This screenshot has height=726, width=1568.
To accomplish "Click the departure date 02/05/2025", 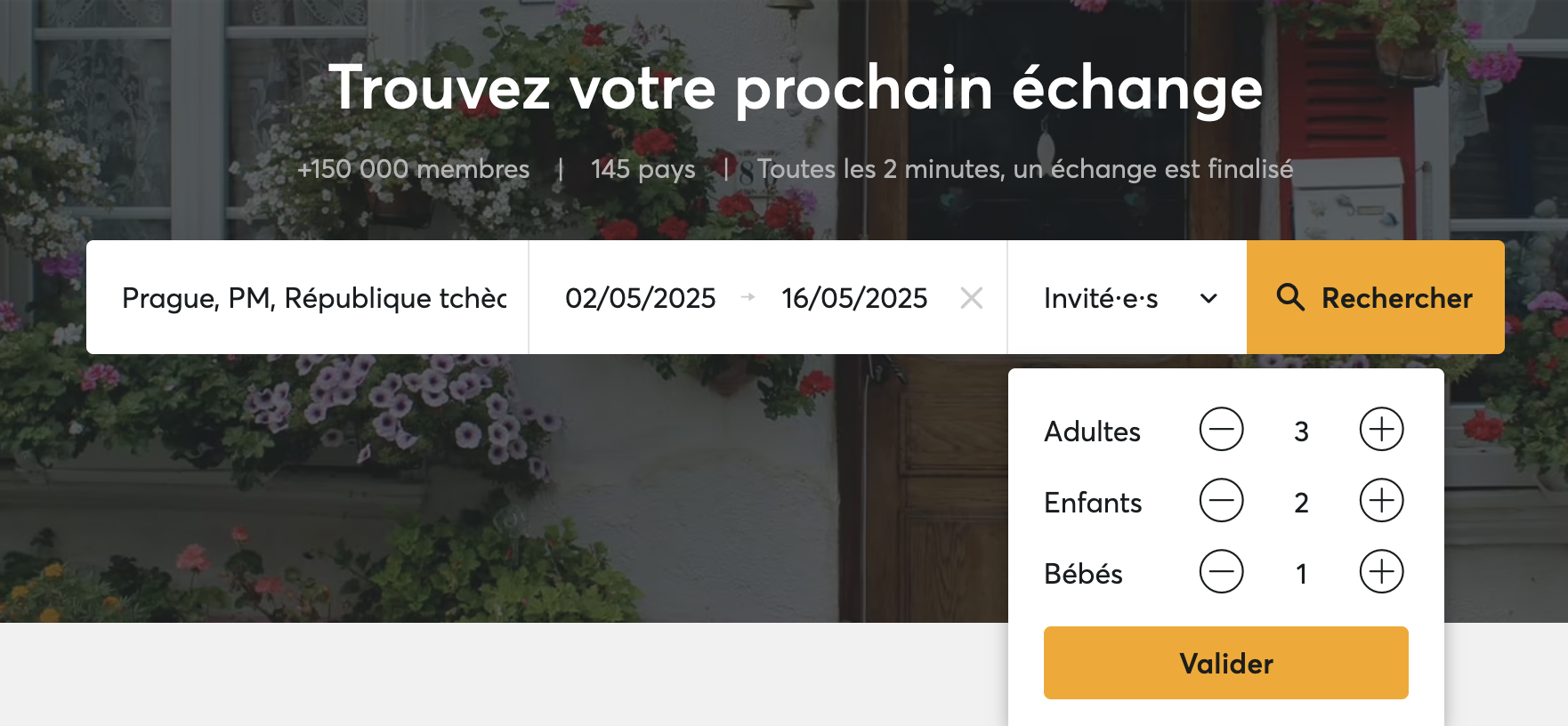I will tap(641, 298).
